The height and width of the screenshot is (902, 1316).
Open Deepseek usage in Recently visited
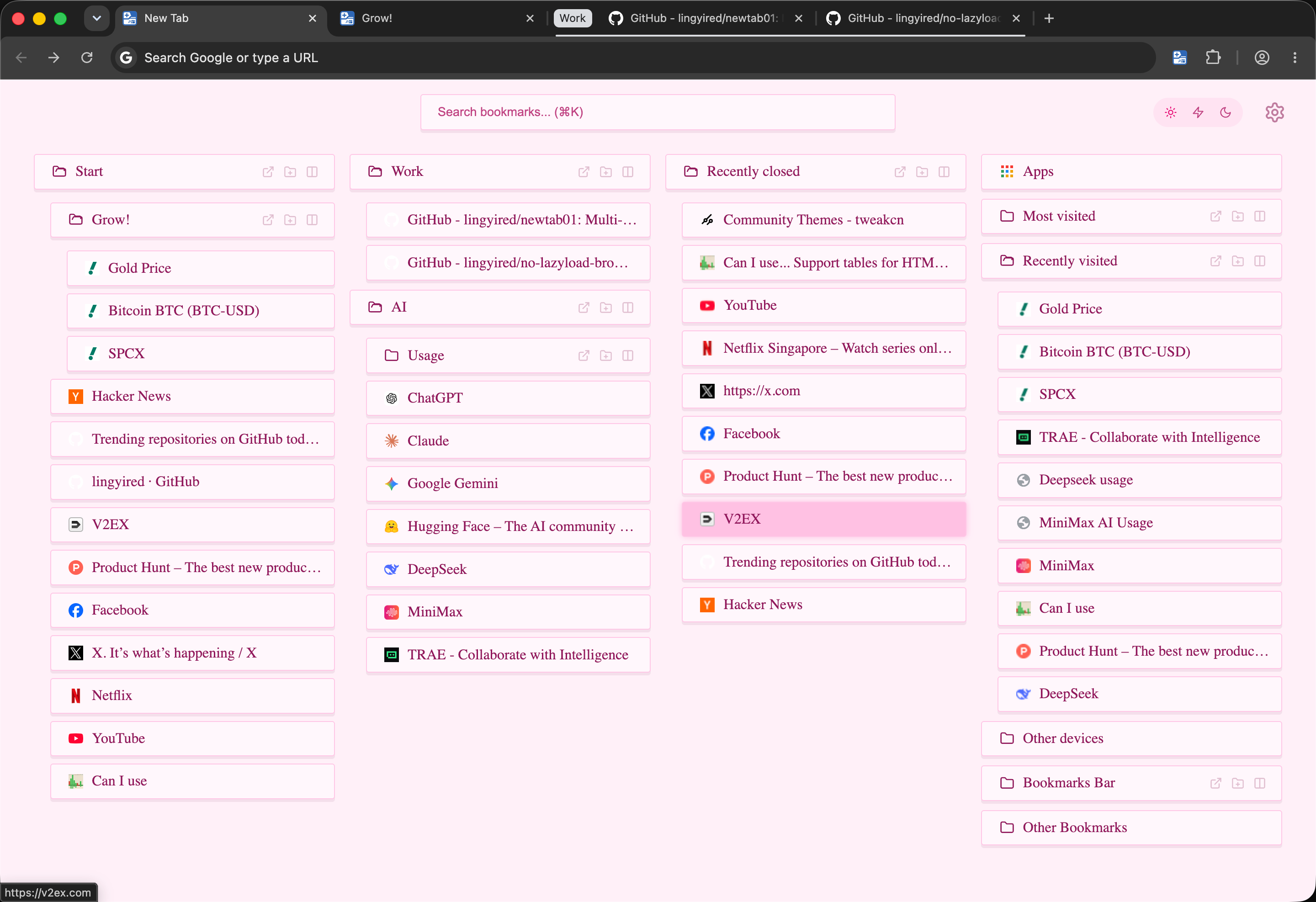pos(1139,480)
